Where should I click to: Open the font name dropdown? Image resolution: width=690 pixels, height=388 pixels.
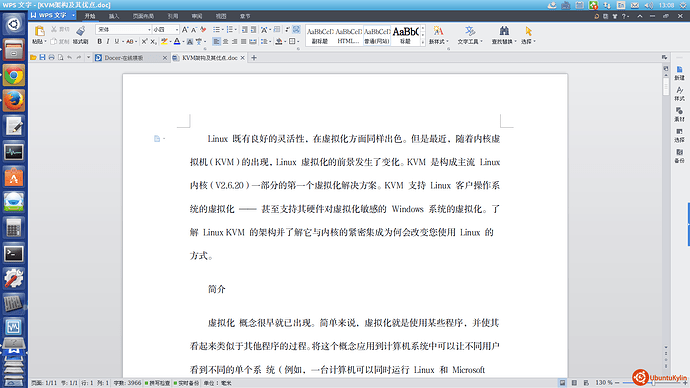pyautogui.click(x=149, y=29)
